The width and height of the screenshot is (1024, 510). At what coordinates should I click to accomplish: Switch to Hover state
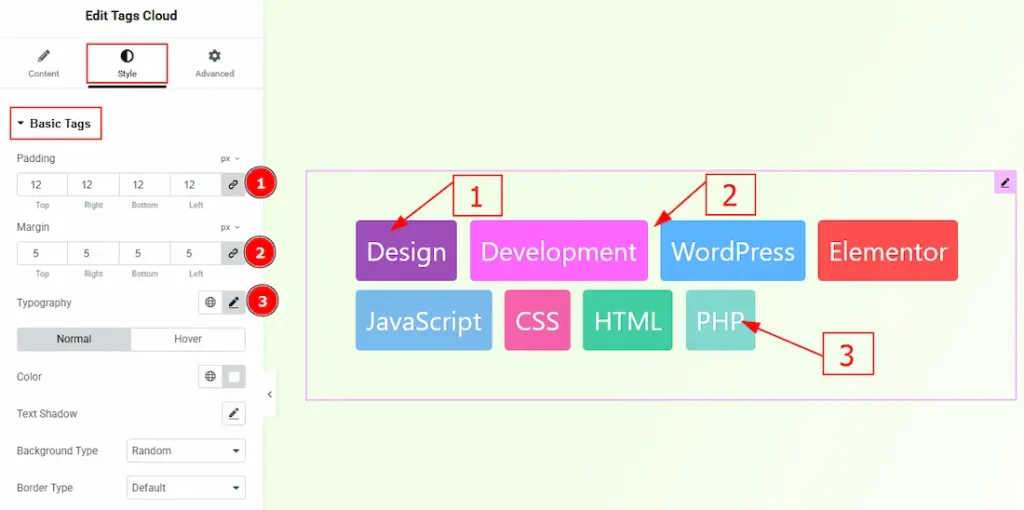(x=188, y=339)
